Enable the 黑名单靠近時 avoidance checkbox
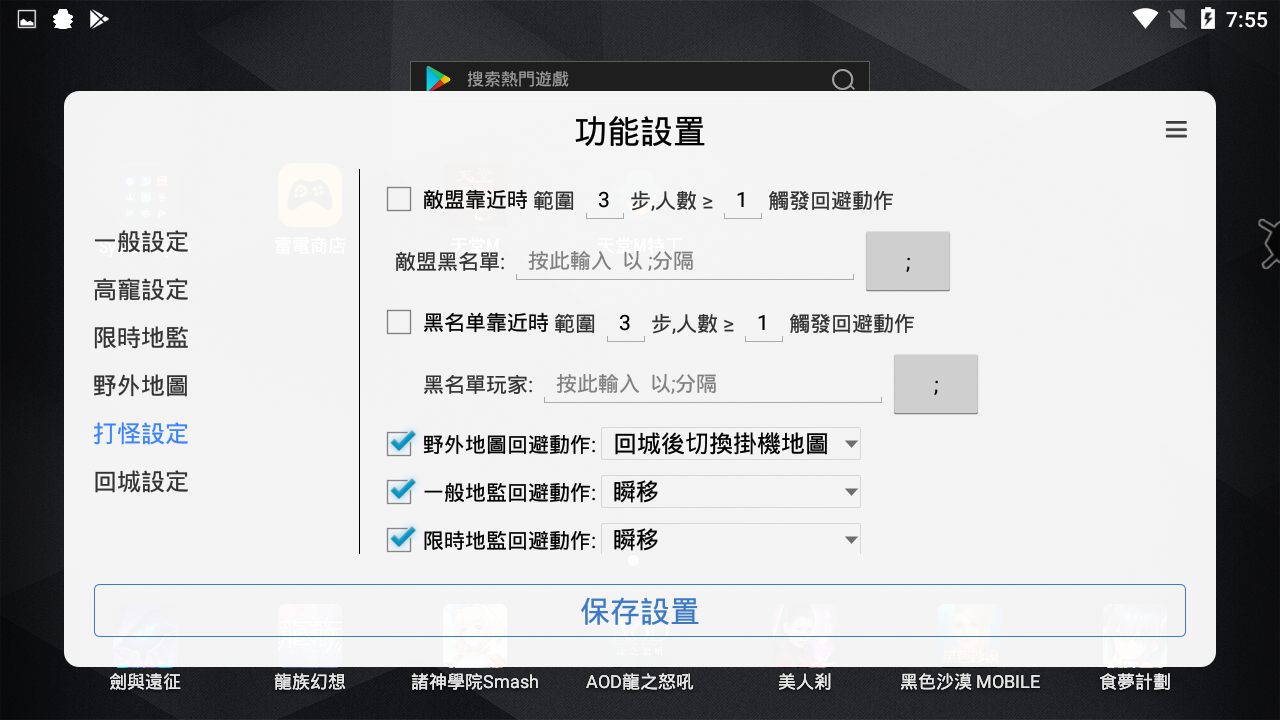The image size is (1280, 720). (x=398, y=322)
